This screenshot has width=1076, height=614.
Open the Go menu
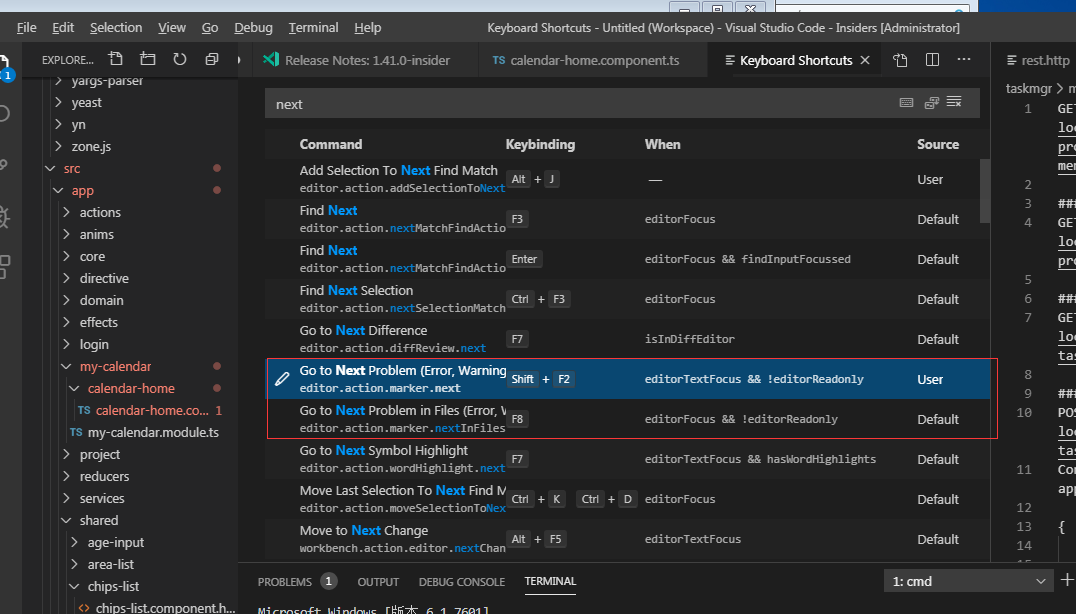(x=210, y=27)
